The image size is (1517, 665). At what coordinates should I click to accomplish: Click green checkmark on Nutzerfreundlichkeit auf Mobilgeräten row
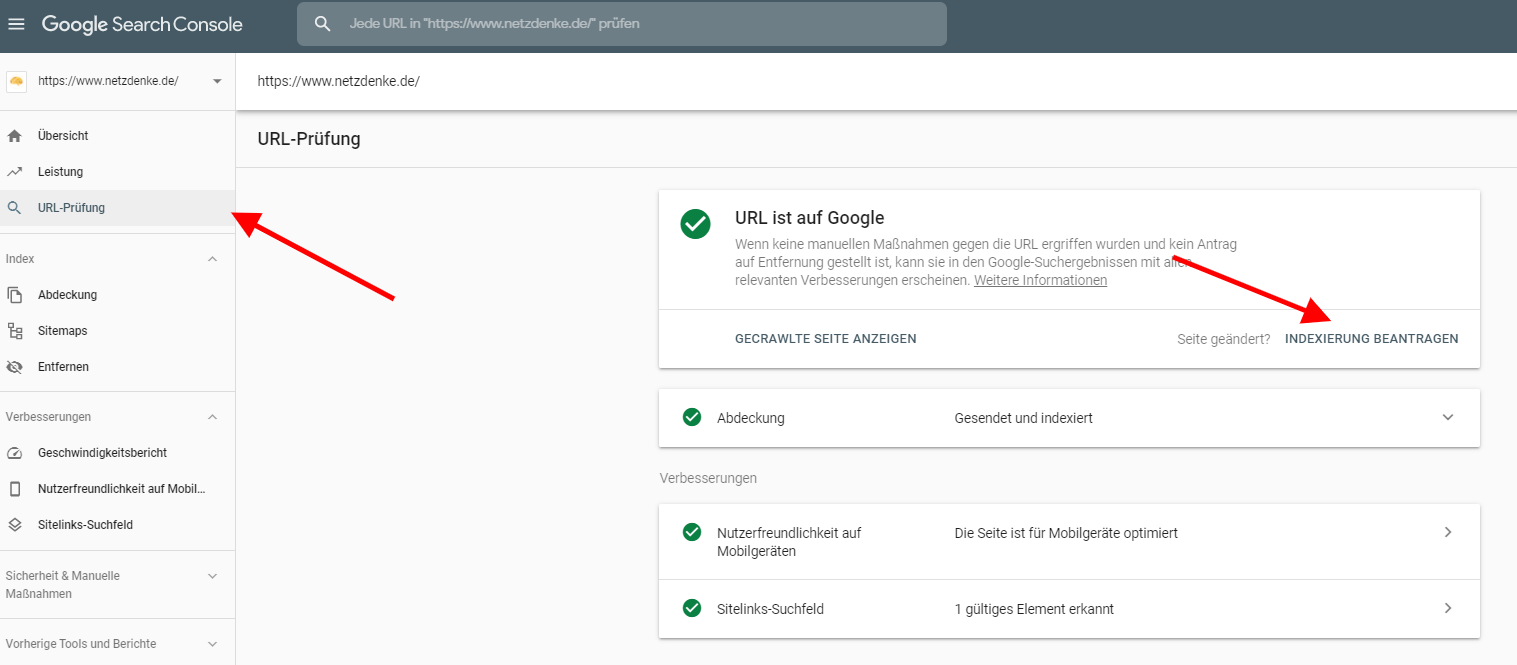pyautogui.click(x=691, y=532)
